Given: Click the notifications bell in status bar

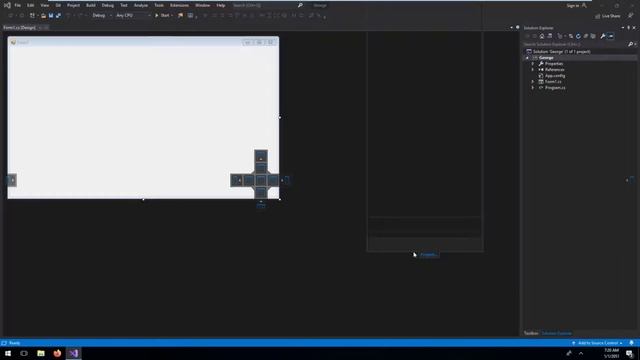Looking at the screenshot, I should [631, 343].
